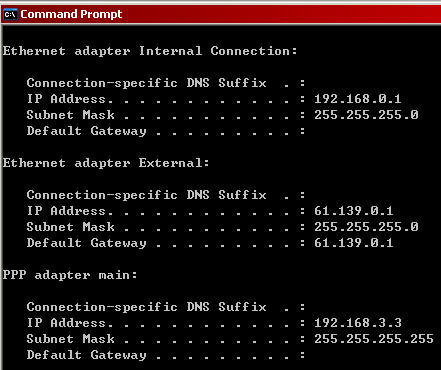Click Internal Connection IP Address label
The image size is (441, 370).
pyautogui.click(x=70, y=99)
